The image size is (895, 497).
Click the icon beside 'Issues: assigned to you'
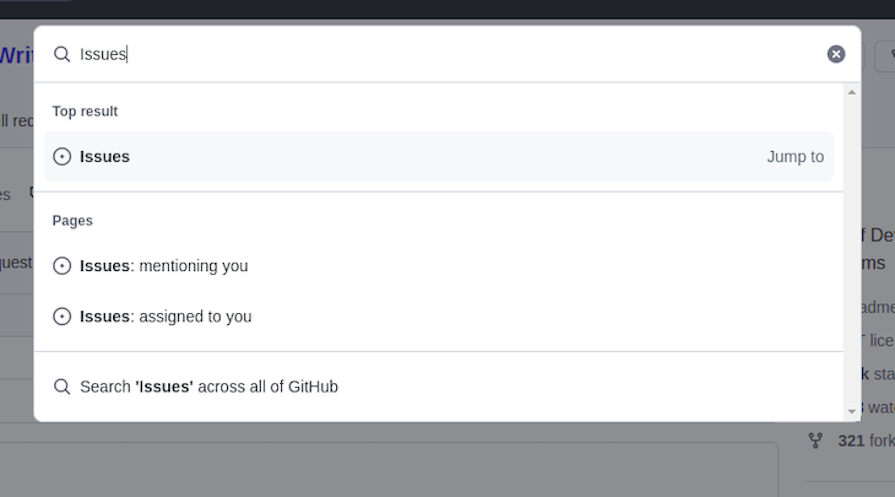pos(62,316)
